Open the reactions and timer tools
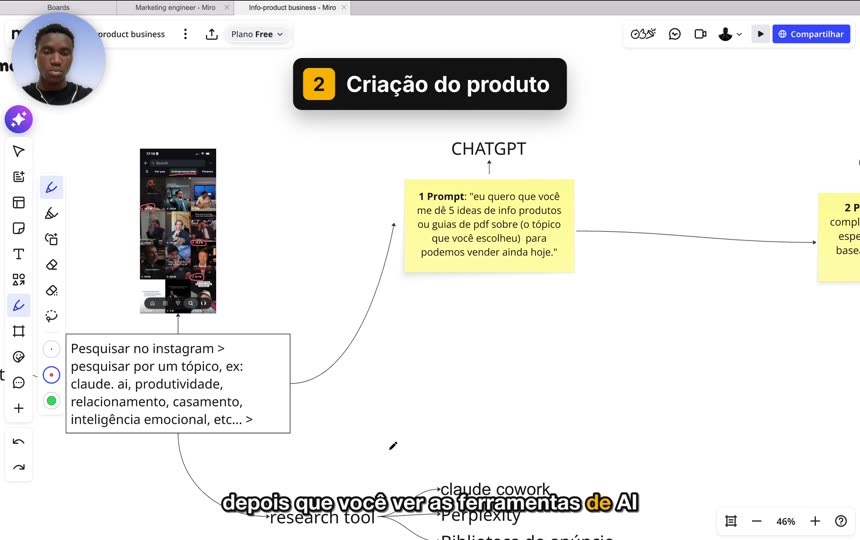This screenshot has width=860, height=540. (x=643, y=34)
